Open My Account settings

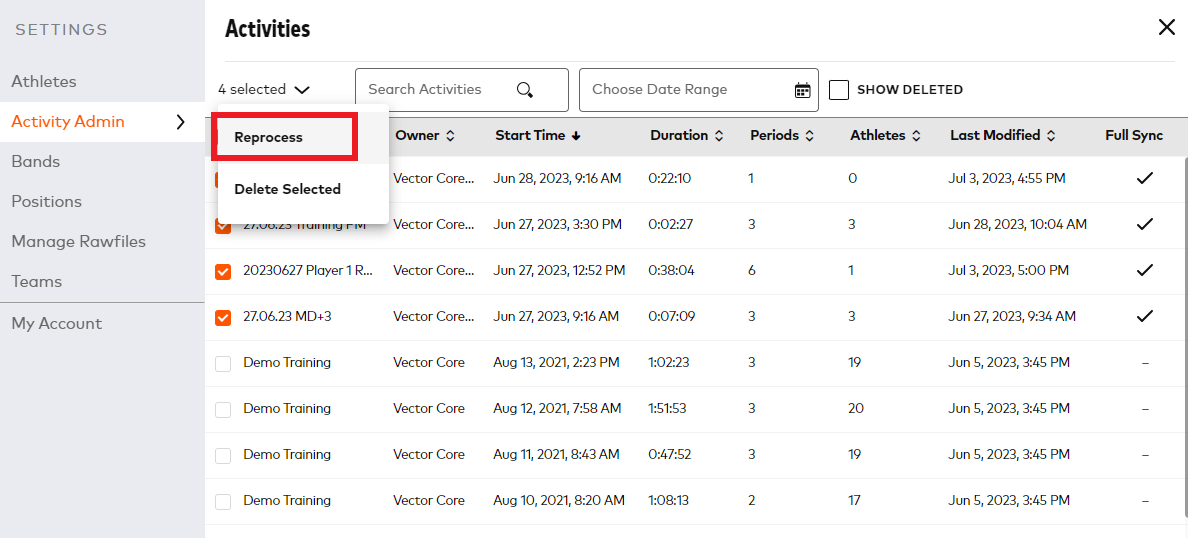tap(57, 324)
